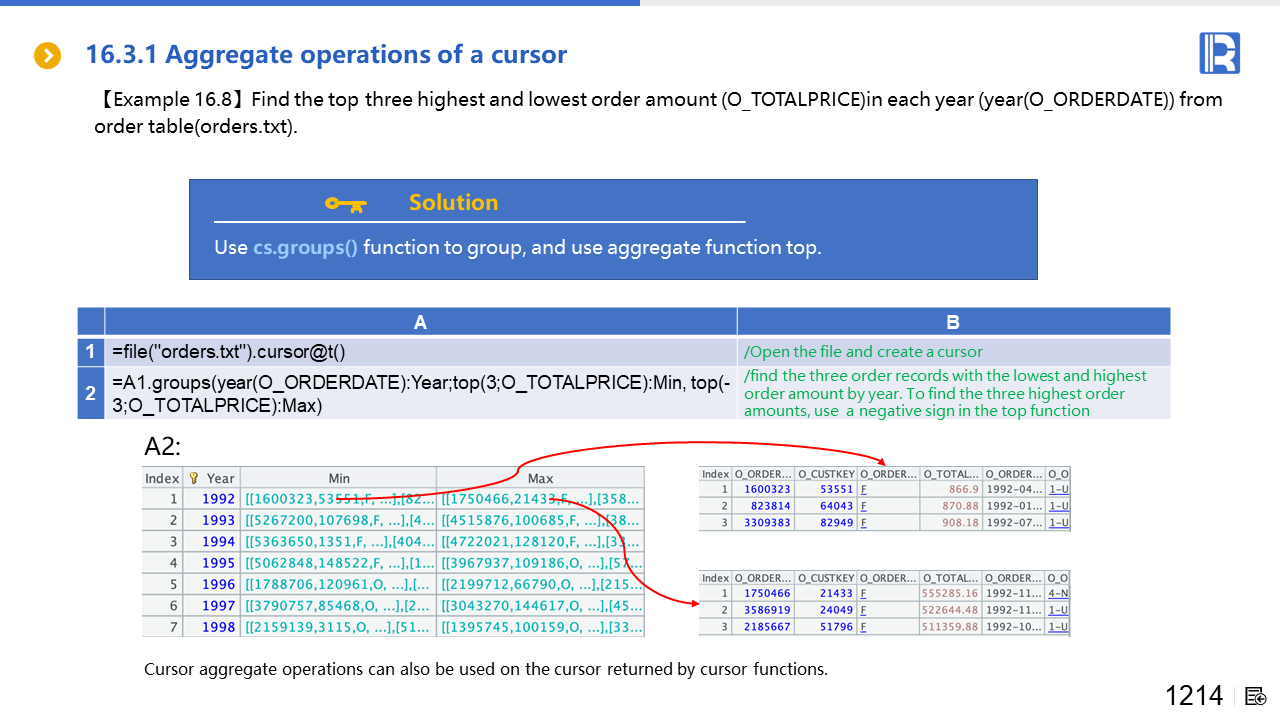The image size is (1280, 720).
Task: Open the Max value for year 1998
Action: [x=540, y=627]
